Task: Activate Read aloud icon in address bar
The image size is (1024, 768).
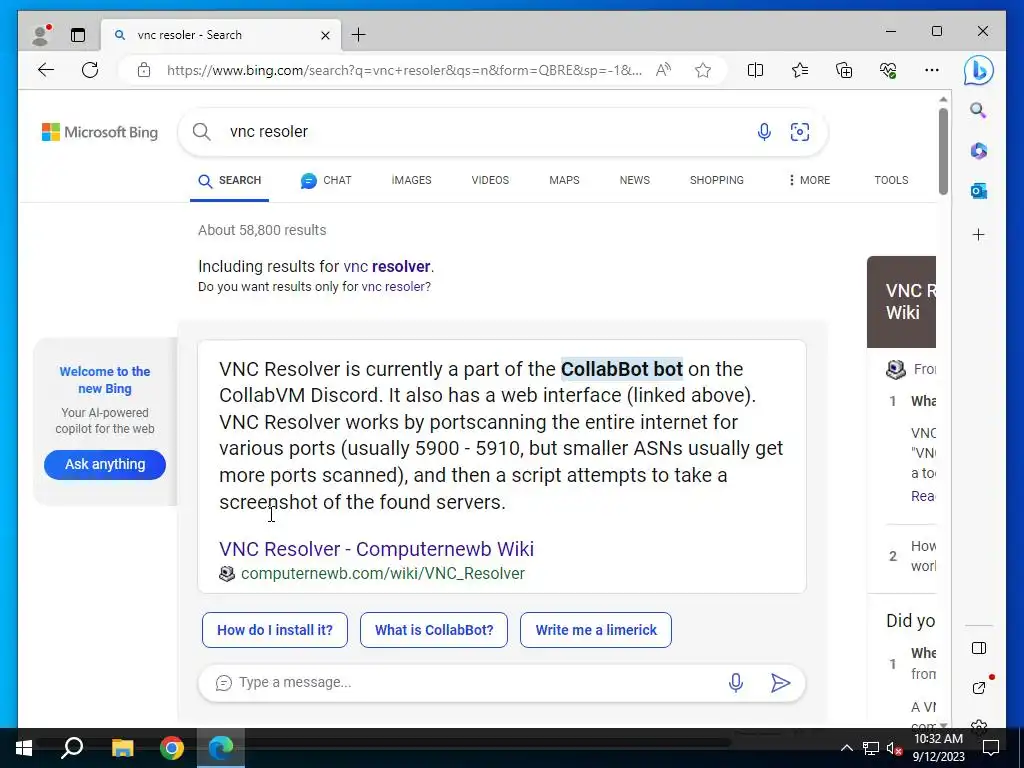Action: click(664, 70)
